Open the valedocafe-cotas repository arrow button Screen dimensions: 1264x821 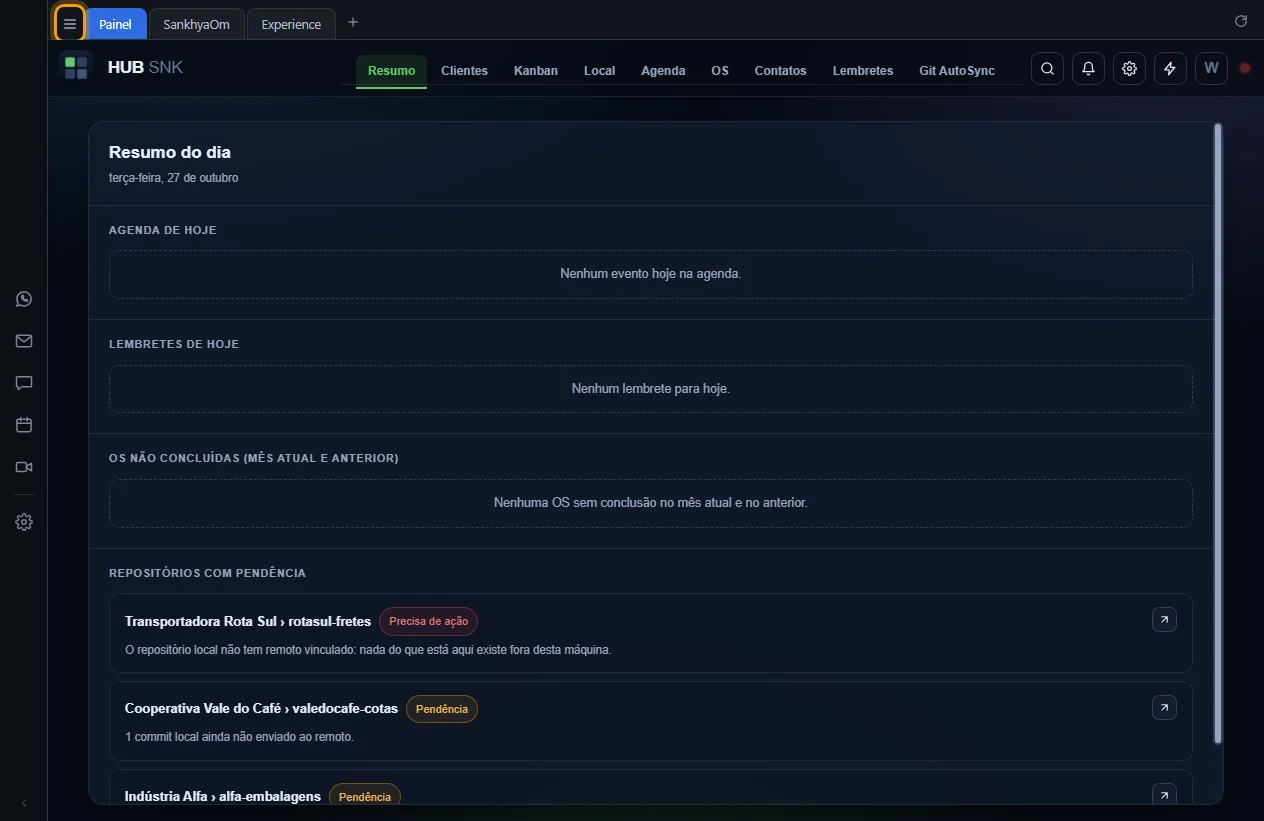pyautogui.click(x=1164, y=708)
